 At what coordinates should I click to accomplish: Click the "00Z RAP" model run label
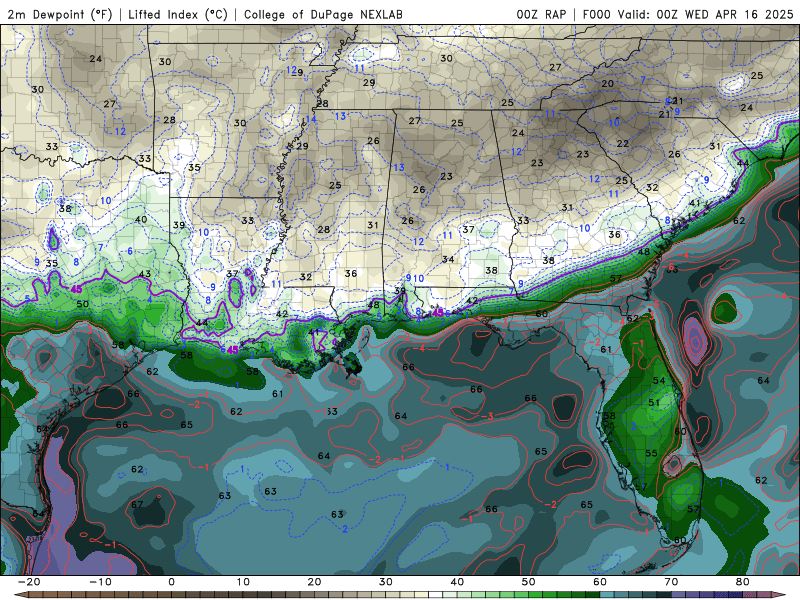(541, 14)
